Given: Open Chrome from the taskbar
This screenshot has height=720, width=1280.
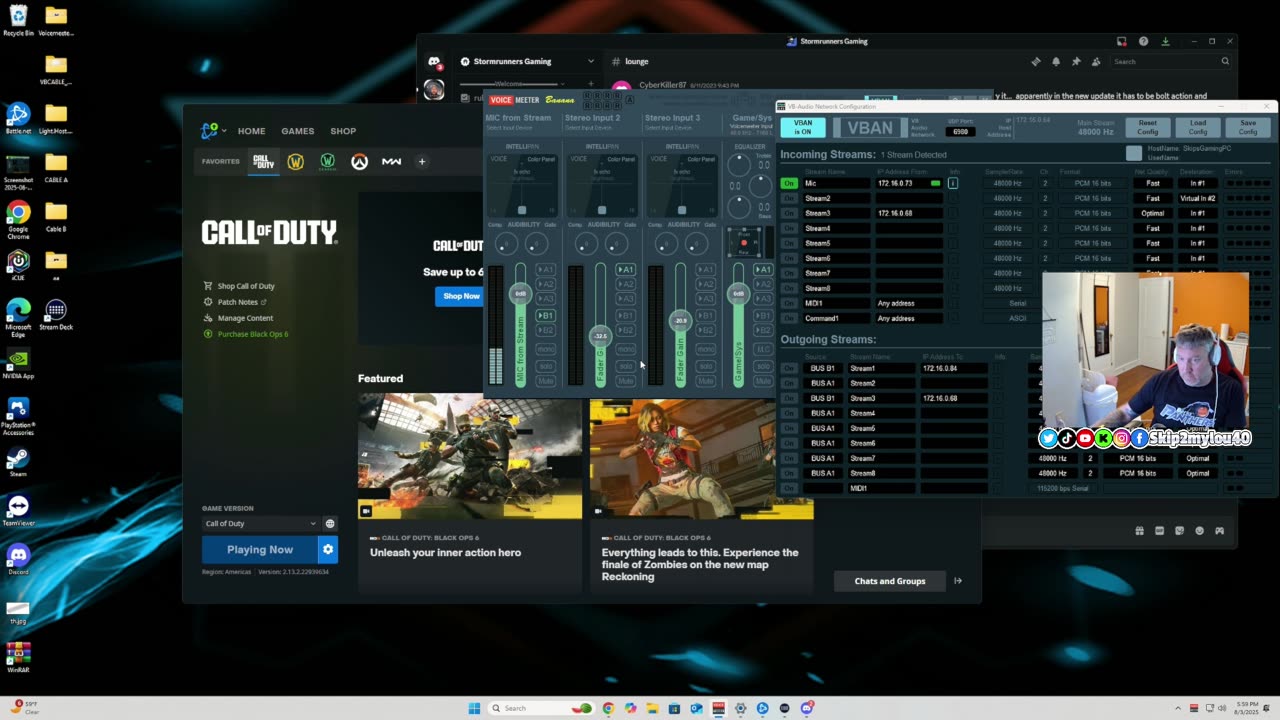Looking at the screenshot, I should click(x=608, y=708).
